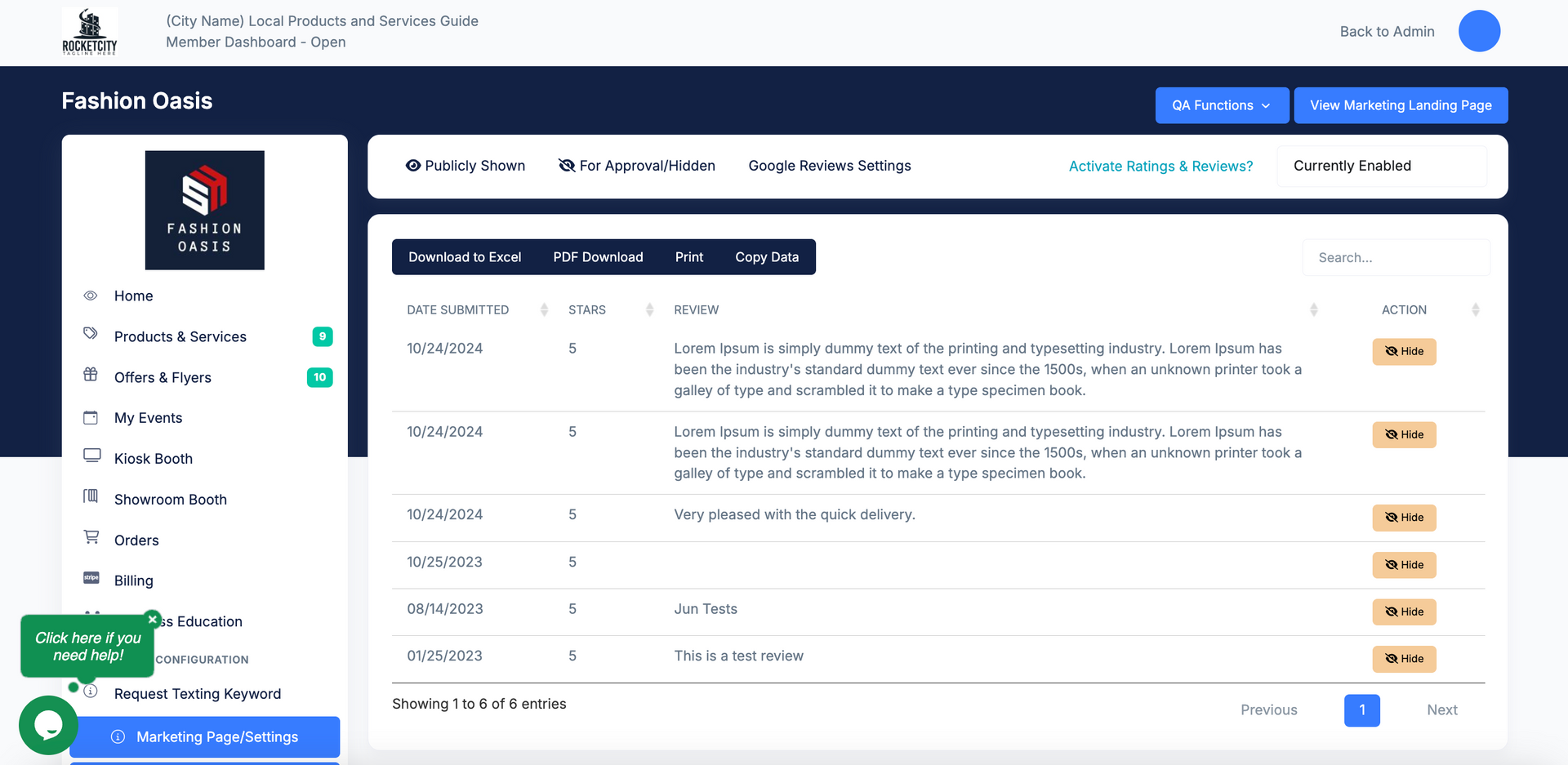Open the QA Functions dropdown

[1222, 105]
